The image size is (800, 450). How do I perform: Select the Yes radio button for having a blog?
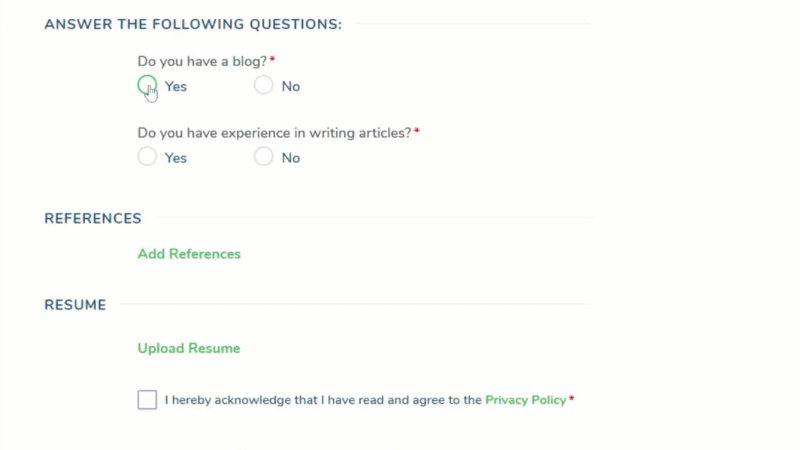point(147,86)
